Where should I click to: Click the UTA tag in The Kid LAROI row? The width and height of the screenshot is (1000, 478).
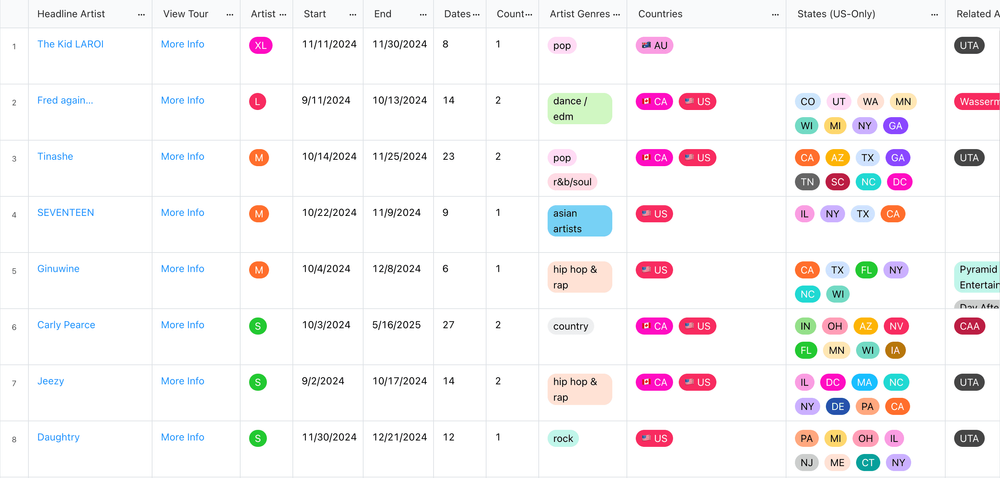[x=969, y=45]
